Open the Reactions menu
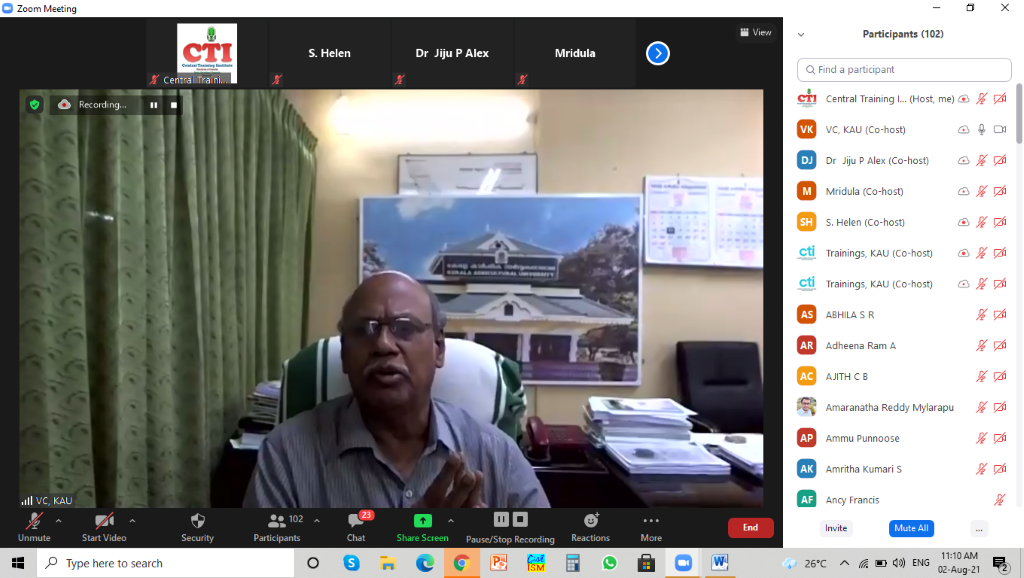This screenshot has height=578, width=1024. (590, 527)
